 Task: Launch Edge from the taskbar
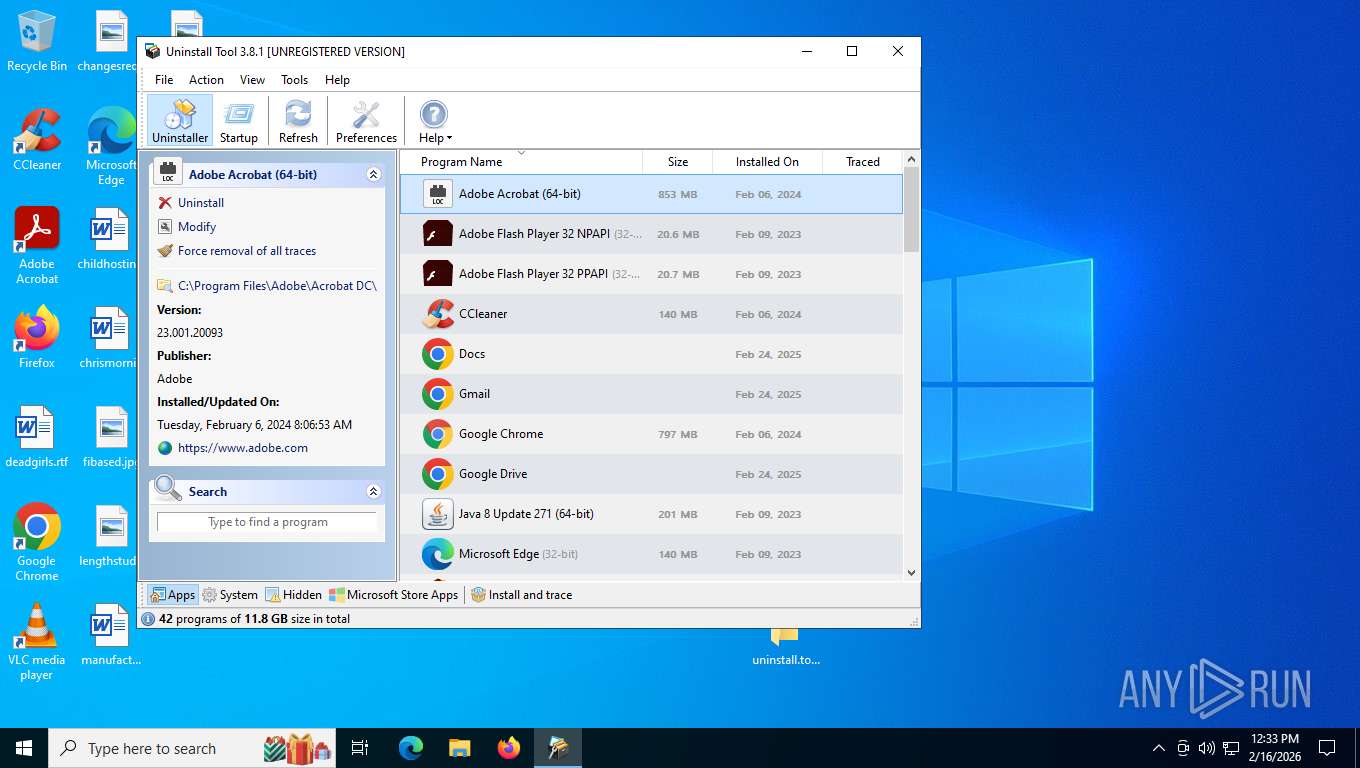pos(411,747)
